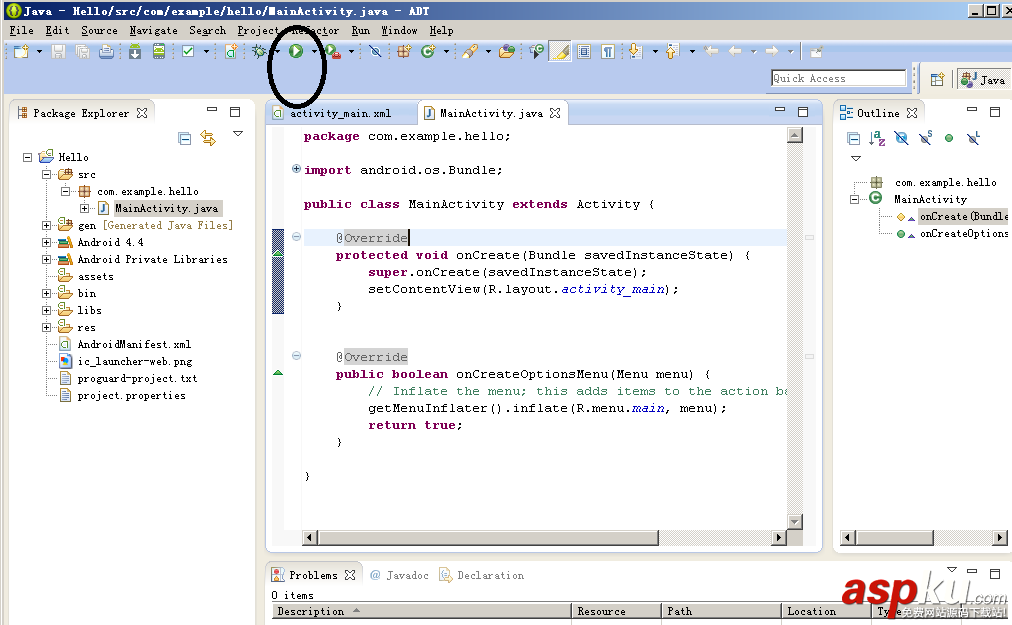Close the MainActivity.java editor tab
The height and width of the screenshot is (625, 1012).
tap(555, 113)
